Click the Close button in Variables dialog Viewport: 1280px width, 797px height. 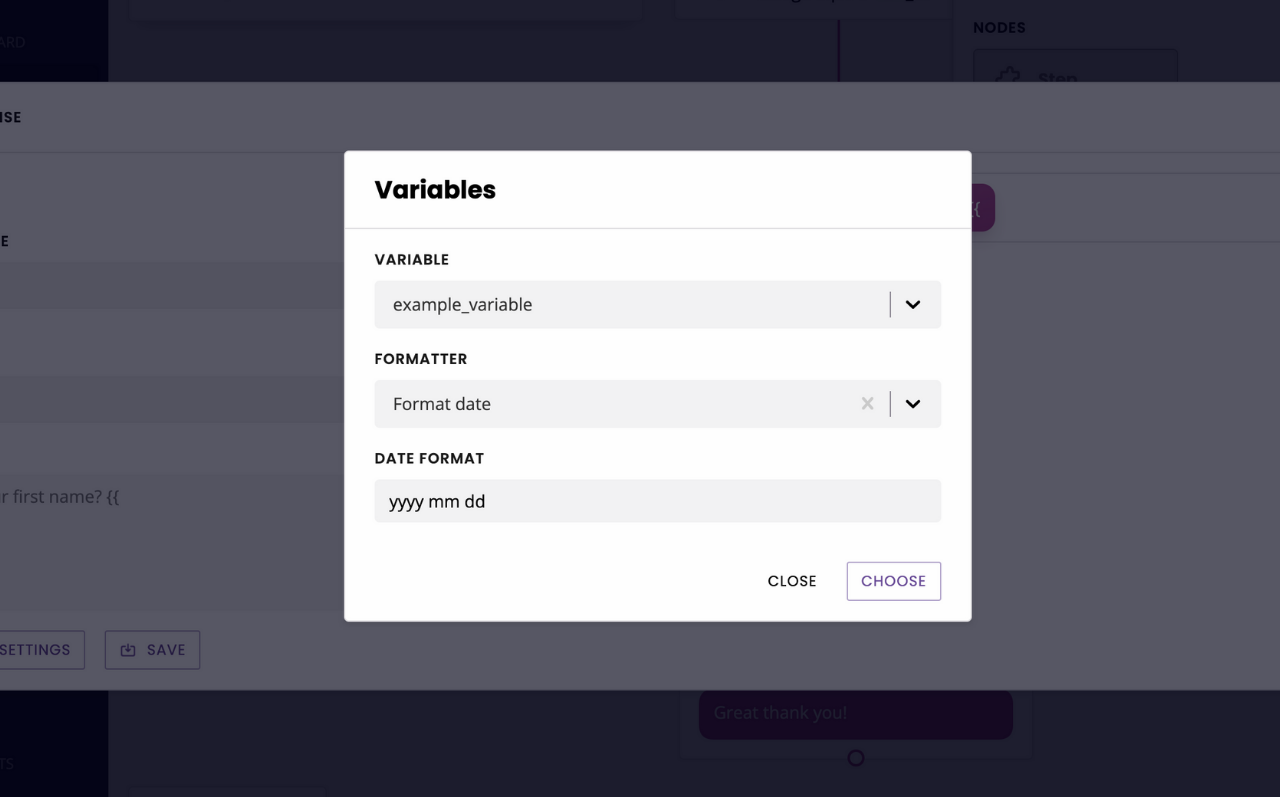[792, 581]
